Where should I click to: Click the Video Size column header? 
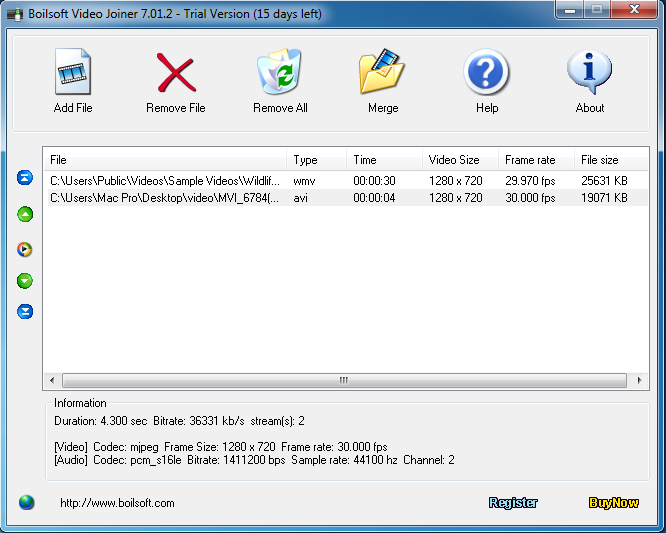pyautogui.click(x=460, y=160)
